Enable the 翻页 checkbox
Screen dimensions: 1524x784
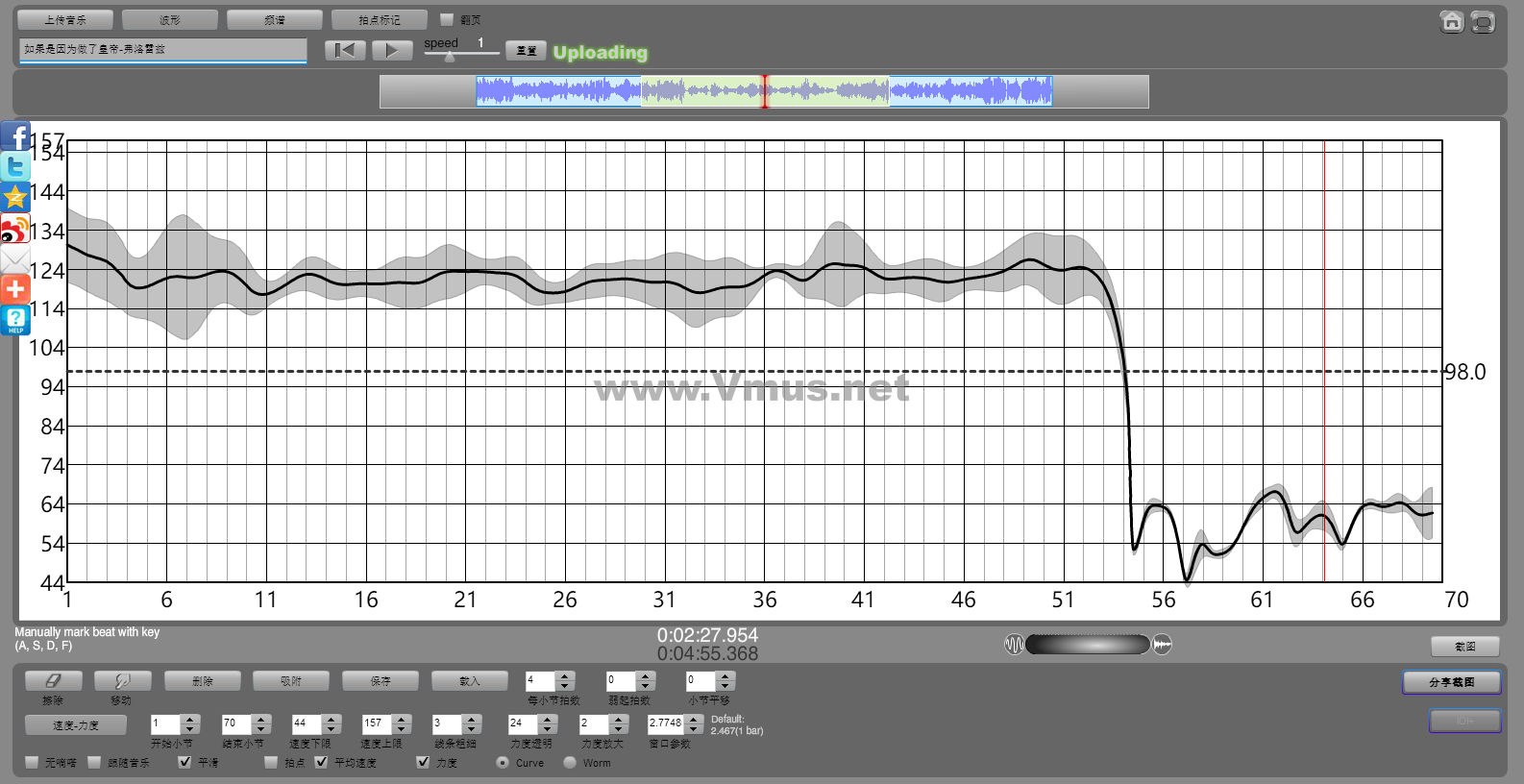tap(446, 19)
